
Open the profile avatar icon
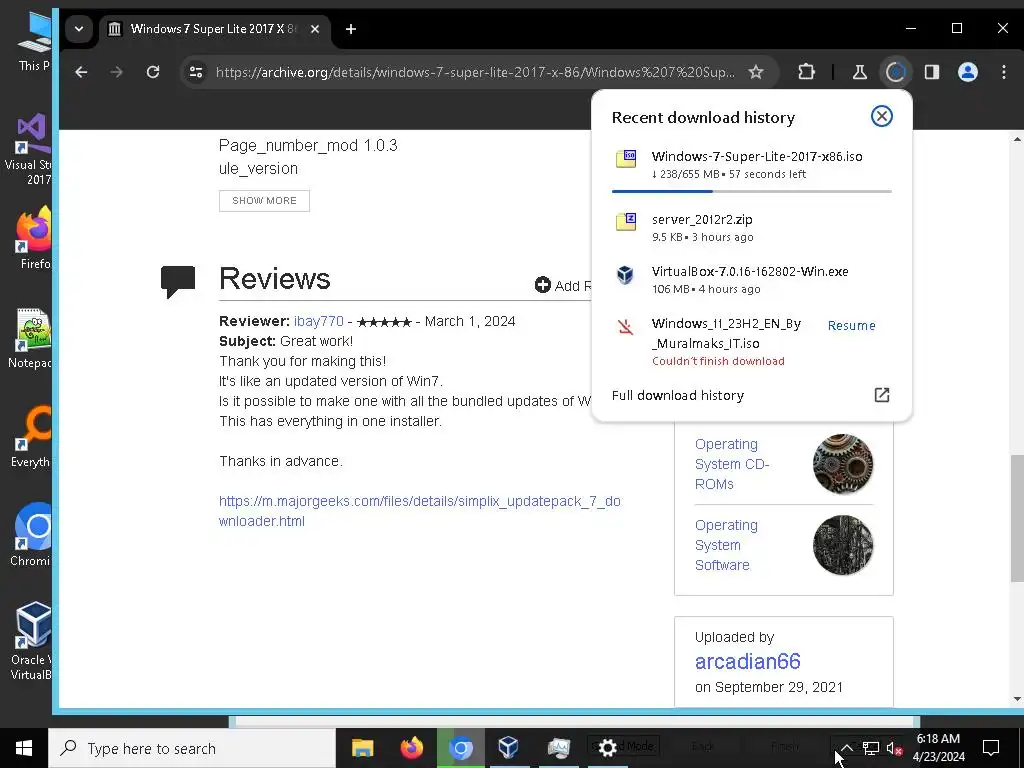pos(968,72)
